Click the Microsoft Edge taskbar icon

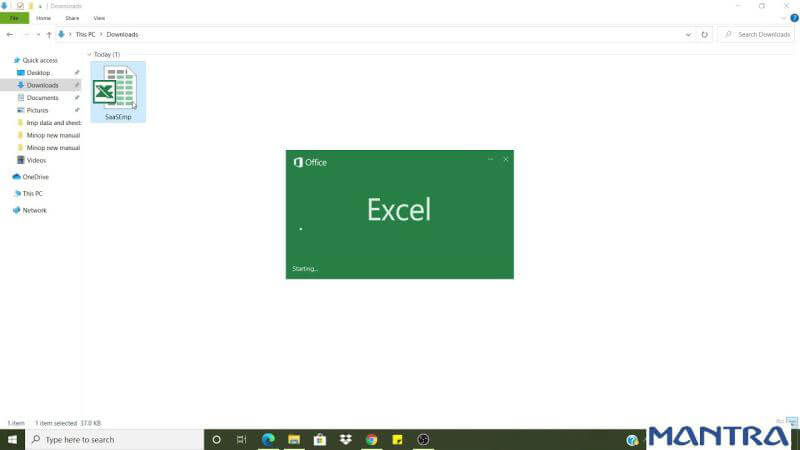point(268,439)
